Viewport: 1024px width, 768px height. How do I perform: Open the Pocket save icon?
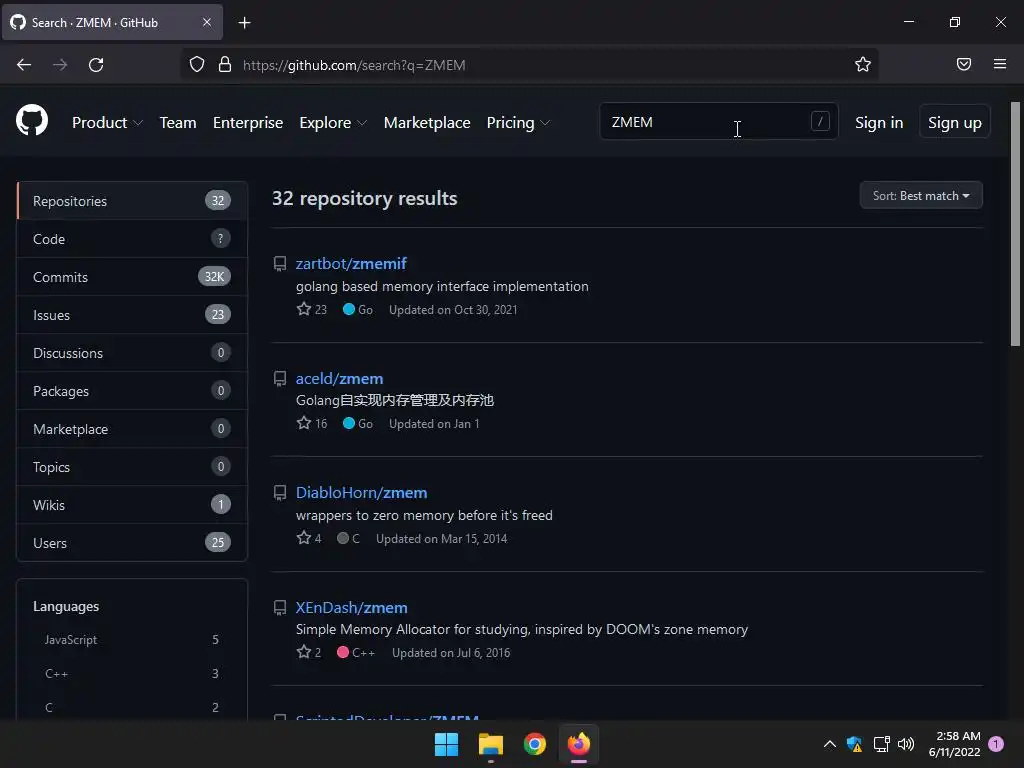click(x=964, y=64)
